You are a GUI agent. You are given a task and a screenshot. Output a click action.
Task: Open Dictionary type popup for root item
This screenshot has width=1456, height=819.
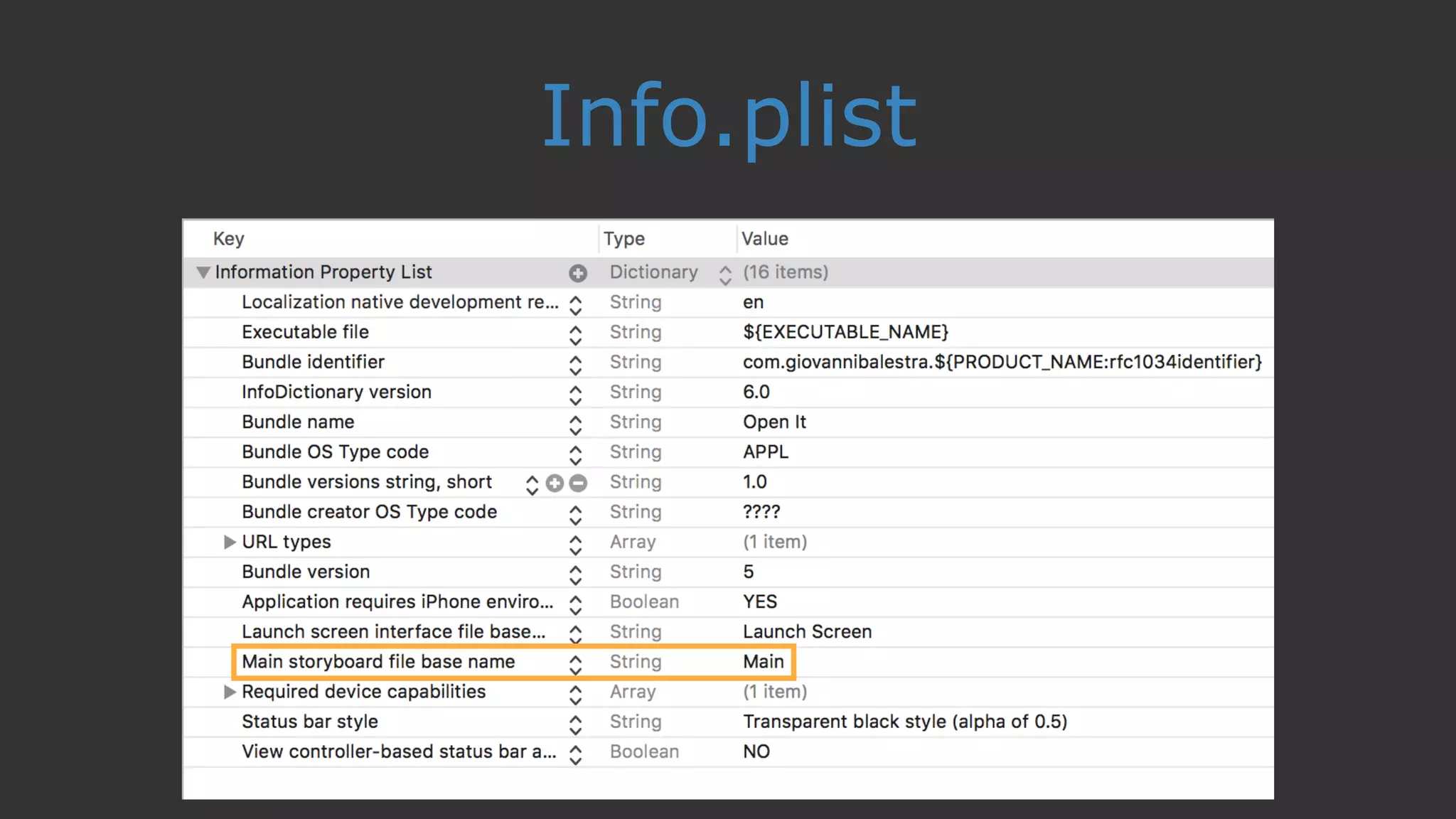(x=724, y=274)
